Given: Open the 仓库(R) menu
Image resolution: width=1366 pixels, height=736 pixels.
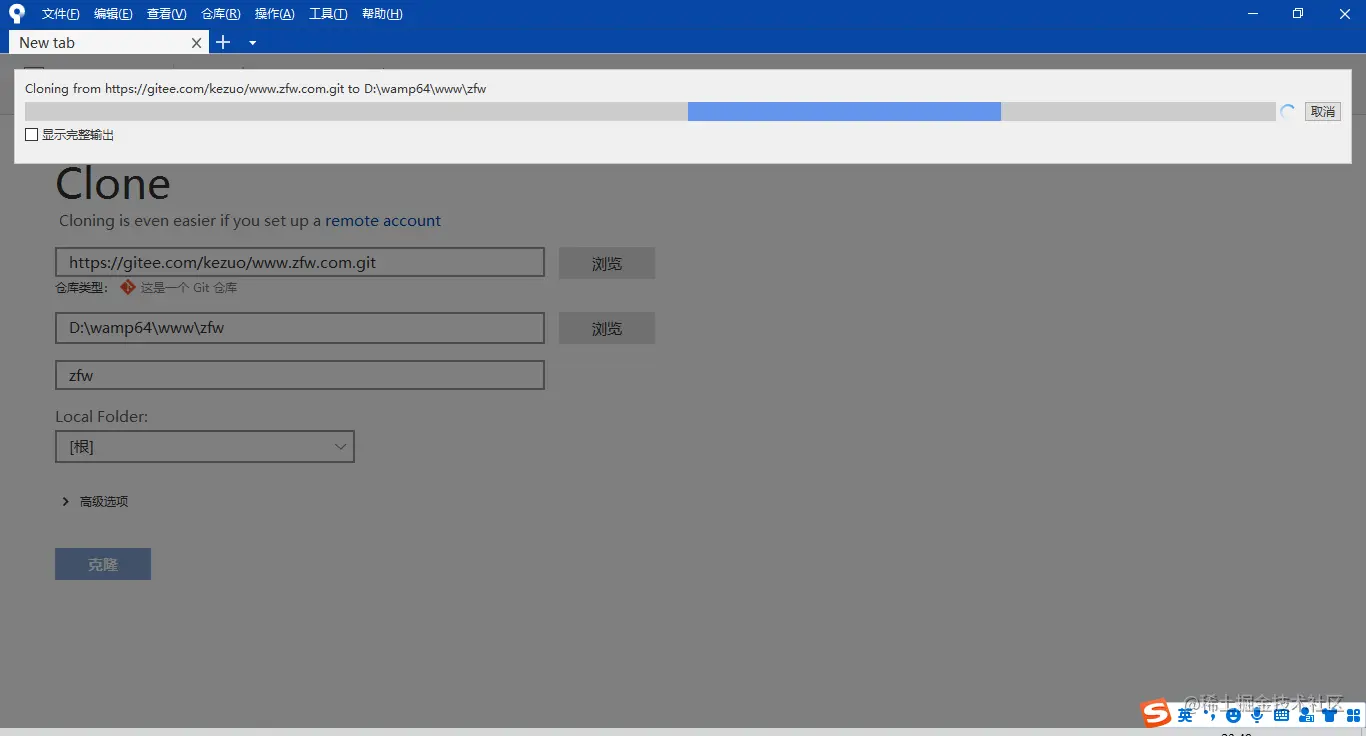Looking at the screenshot, I should pyautogui.click(x=220, y=14).
